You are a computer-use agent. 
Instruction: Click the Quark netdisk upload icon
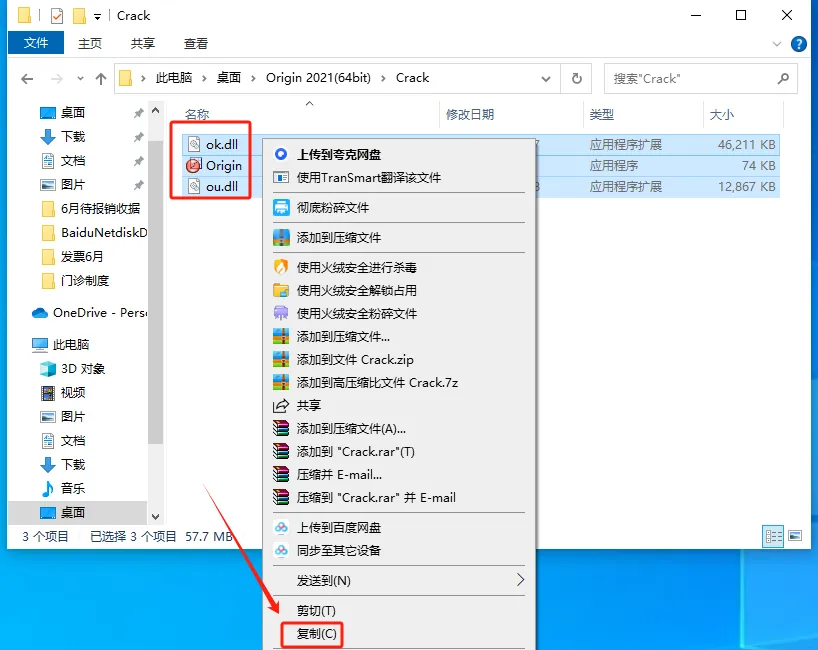[281, 154]
